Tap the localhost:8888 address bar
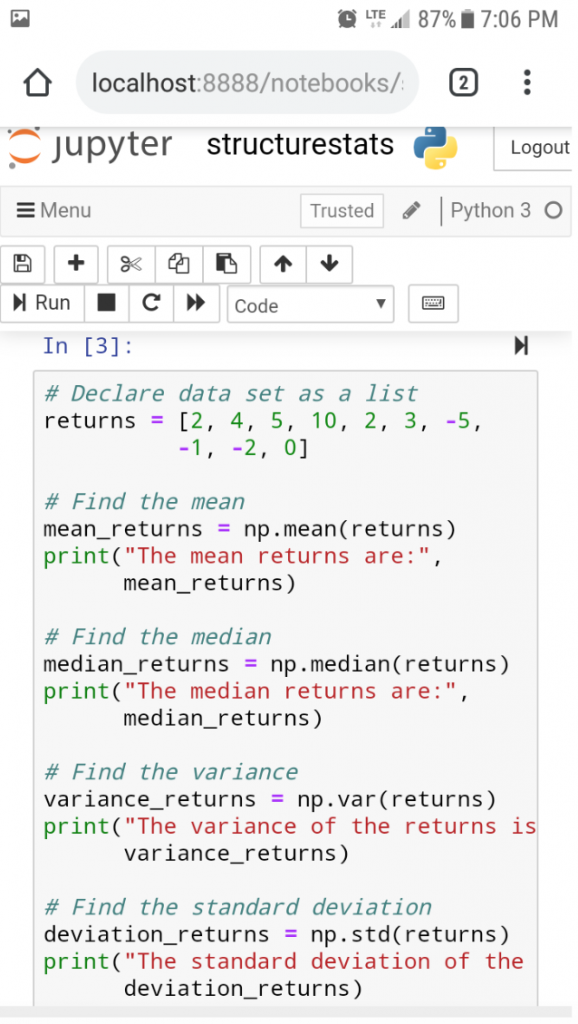578x1024 pixels. click(248, 82)
